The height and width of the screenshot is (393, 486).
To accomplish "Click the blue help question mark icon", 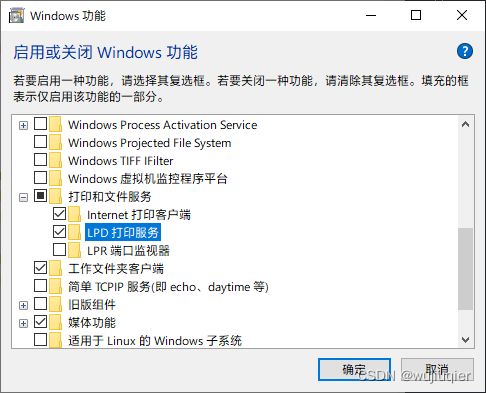I will coord(465,51).
